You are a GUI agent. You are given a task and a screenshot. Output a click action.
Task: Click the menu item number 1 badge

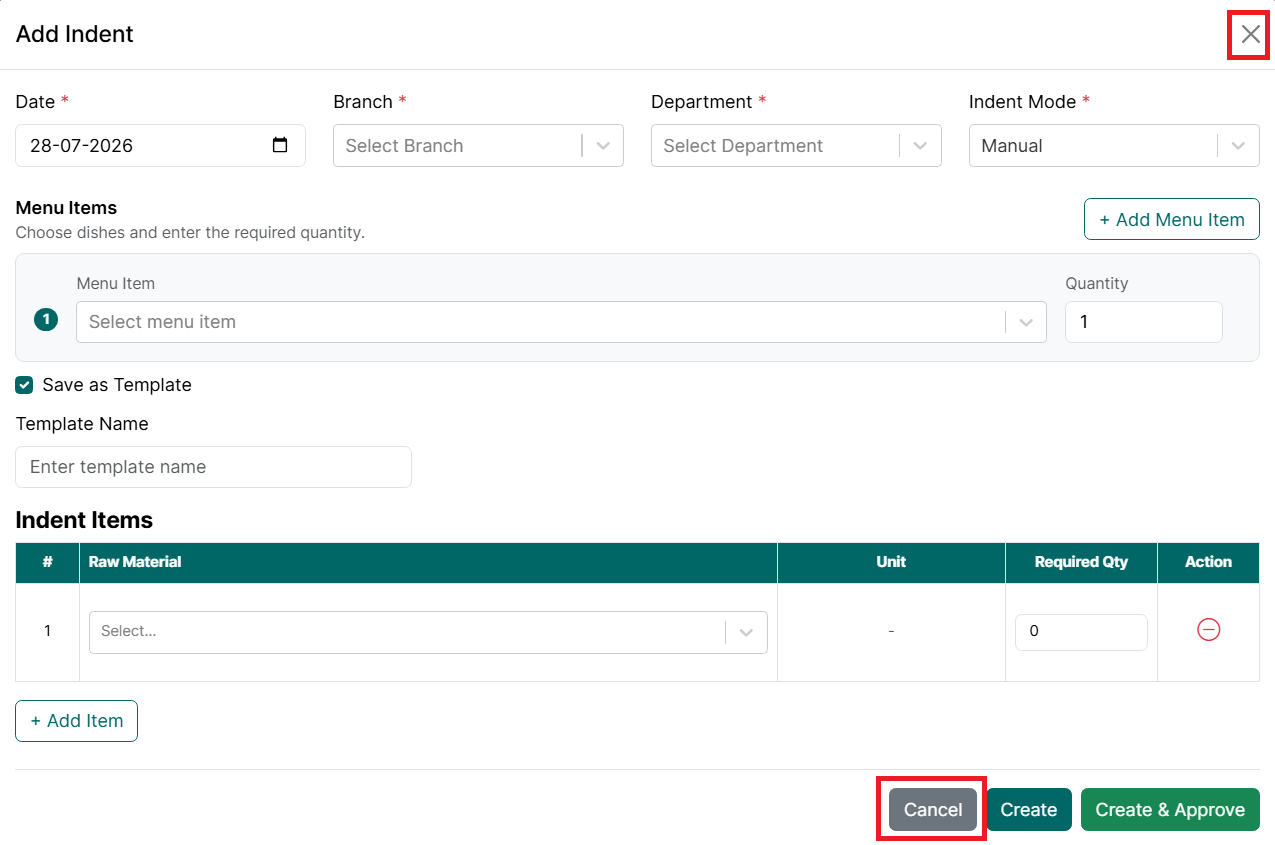pyautogui.click(x=46, y=320)
